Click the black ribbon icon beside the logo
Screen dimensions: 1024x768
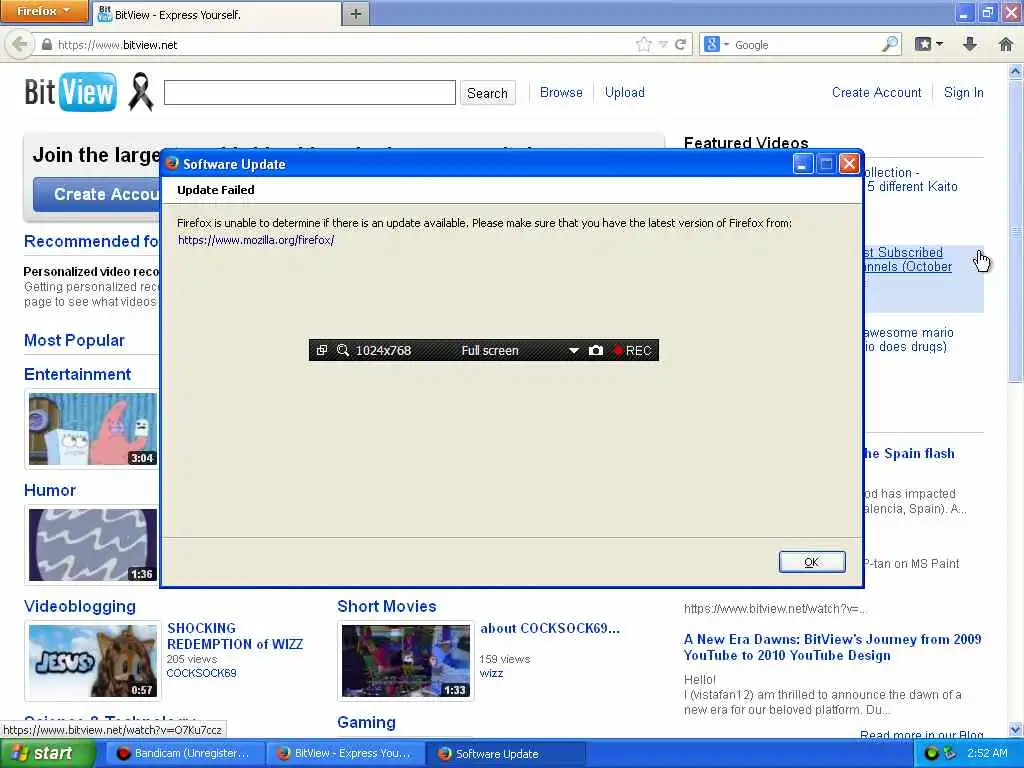140,92
